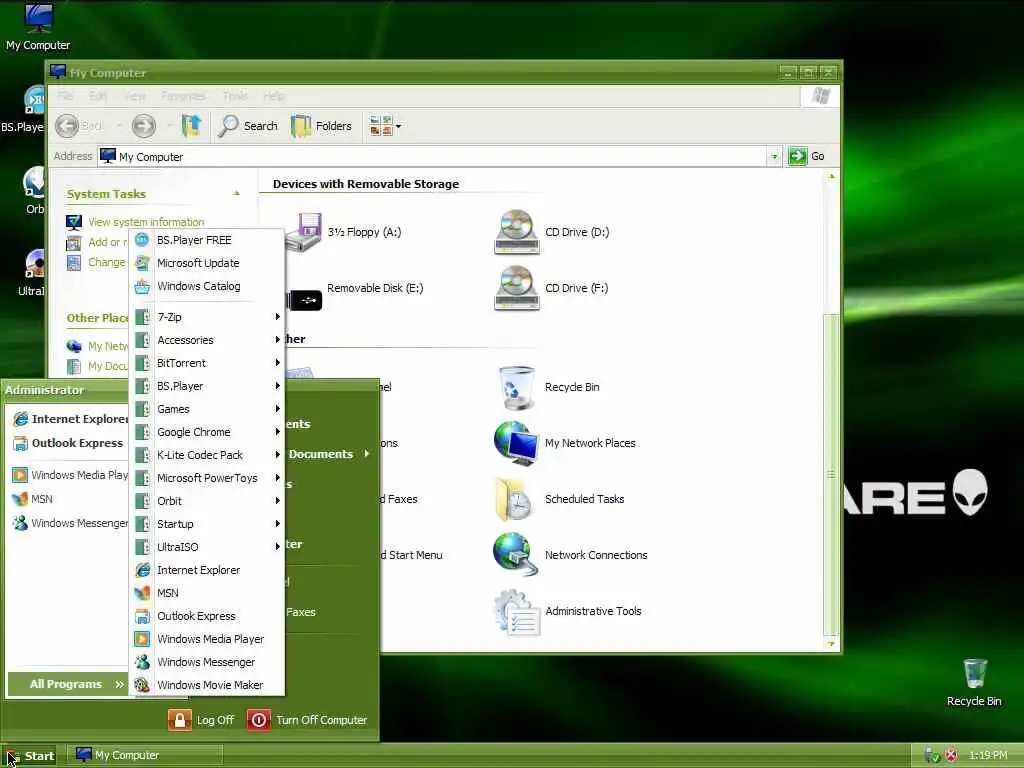Image resolution: width=1024 pixels, height=768 pixels.
Task: Select CD Drive (F:) icon
Action: point(552,288)
